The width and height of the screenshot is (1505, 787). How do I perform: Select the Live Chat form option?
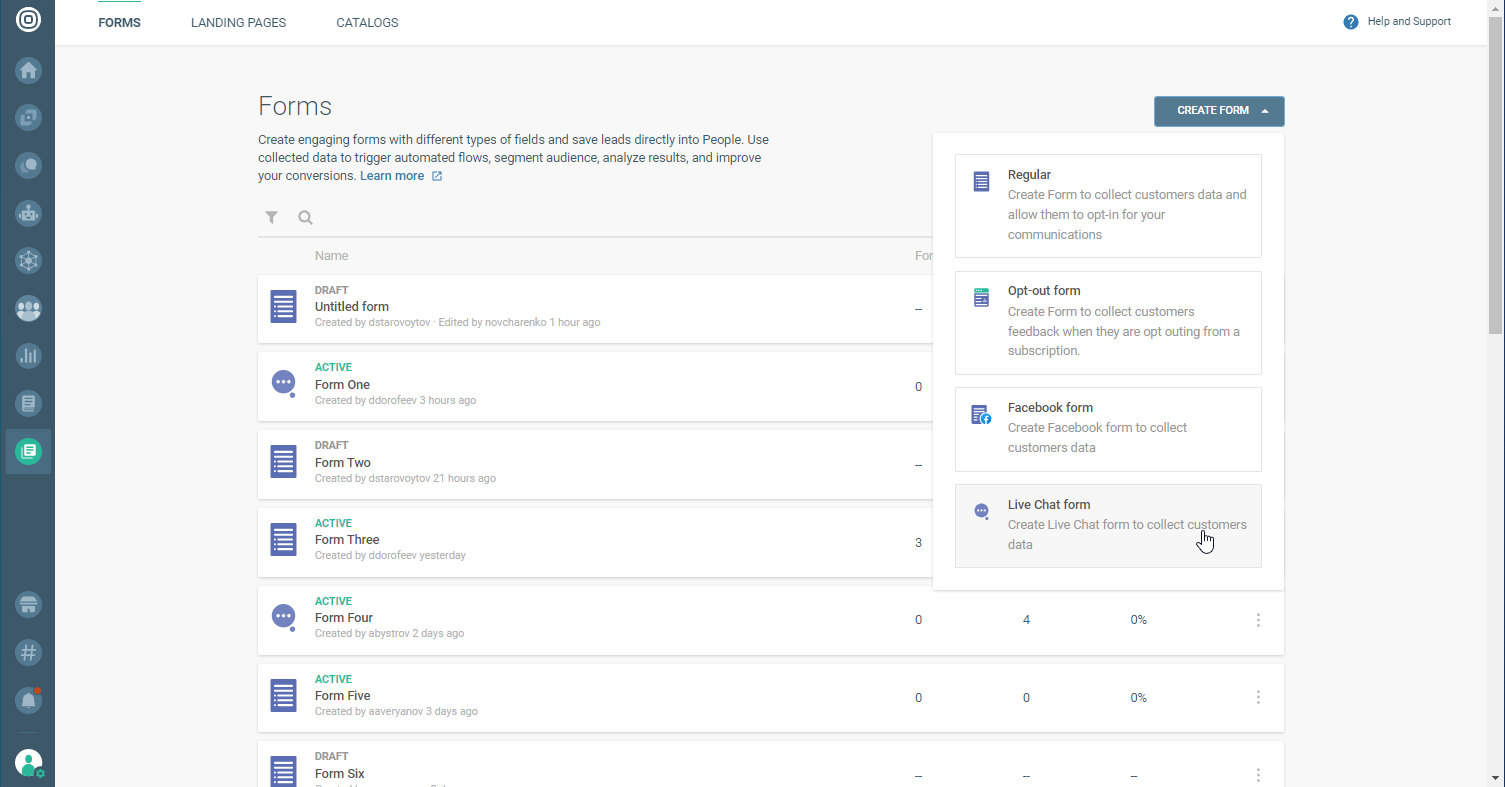point(1107,525)
